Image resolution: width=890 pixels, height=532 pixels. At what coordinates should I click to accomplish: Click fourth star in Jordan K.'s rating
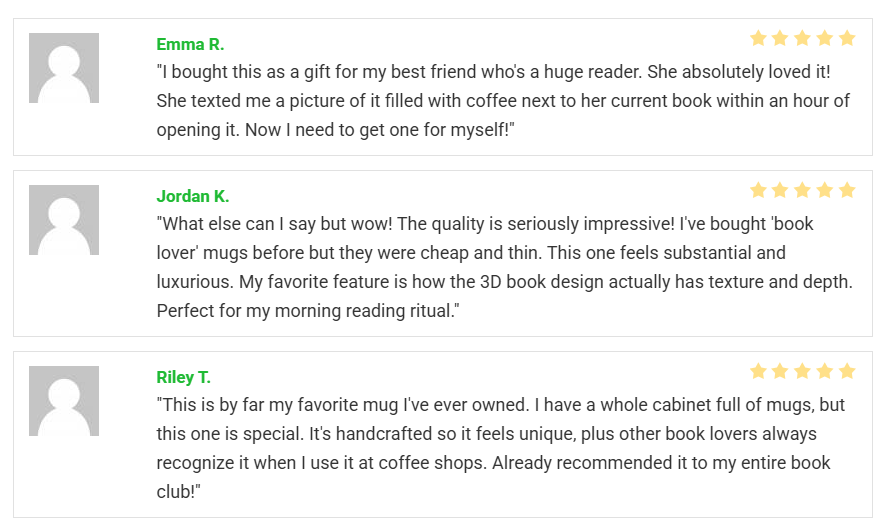(825, 190)
